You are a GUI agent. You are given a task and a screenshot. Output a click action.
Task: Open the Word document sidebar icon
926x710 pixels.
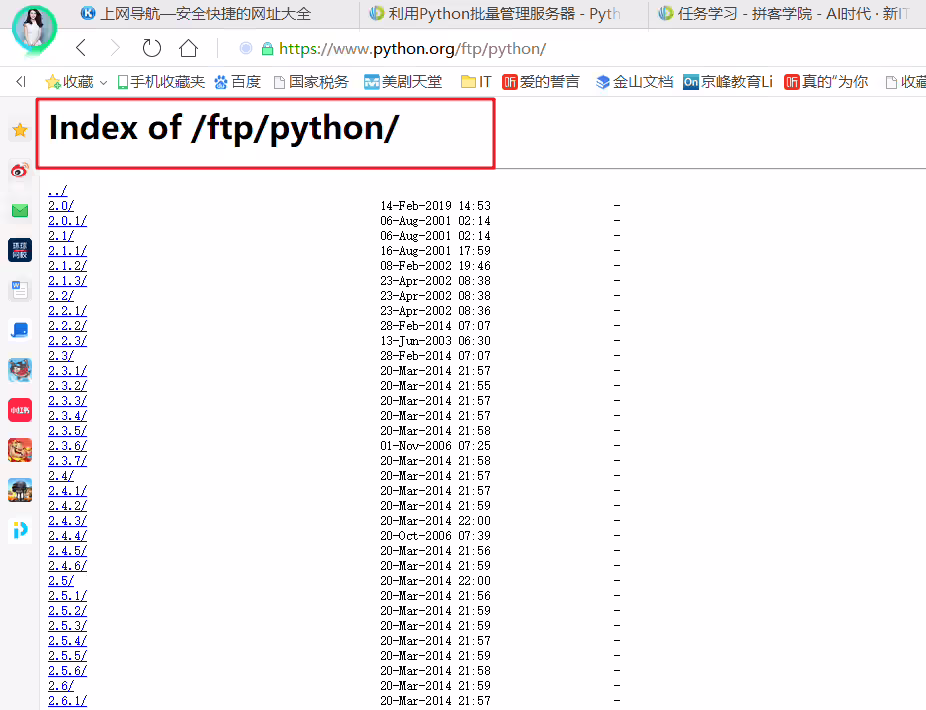coord(20,290)
